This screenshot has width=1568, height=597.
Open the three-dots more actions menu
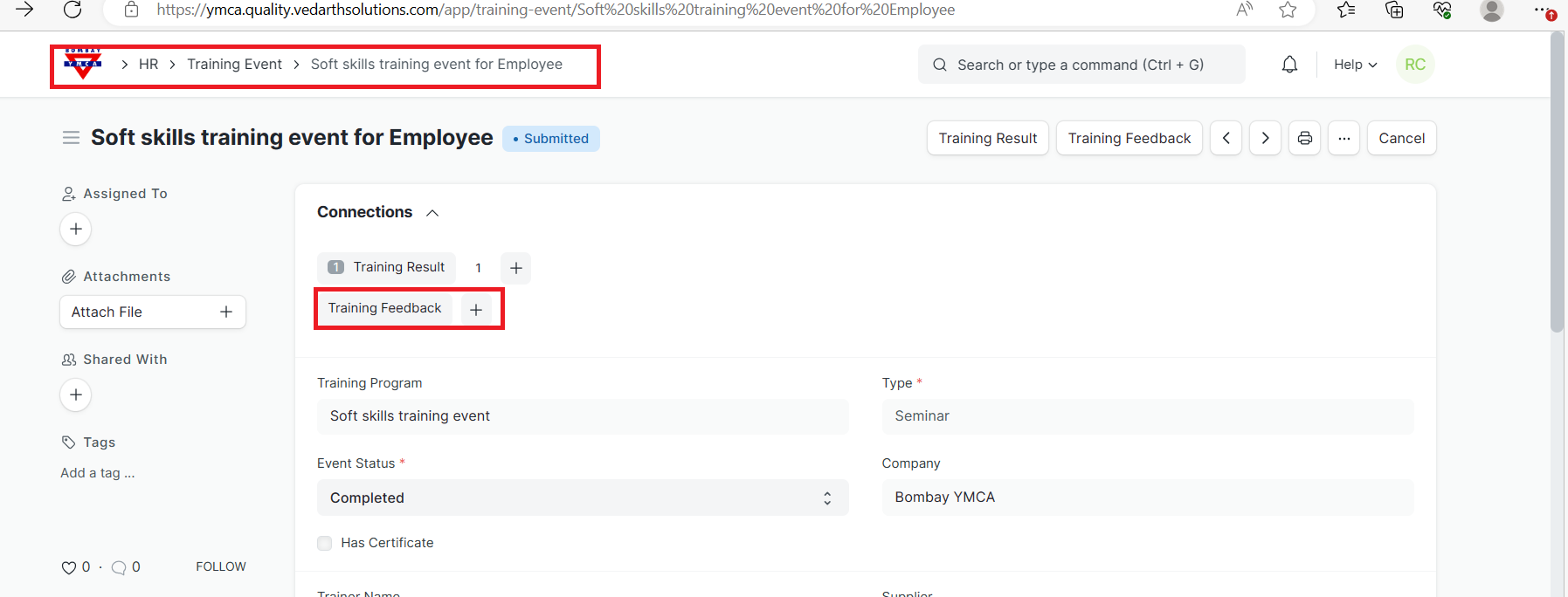(1344, 138)
